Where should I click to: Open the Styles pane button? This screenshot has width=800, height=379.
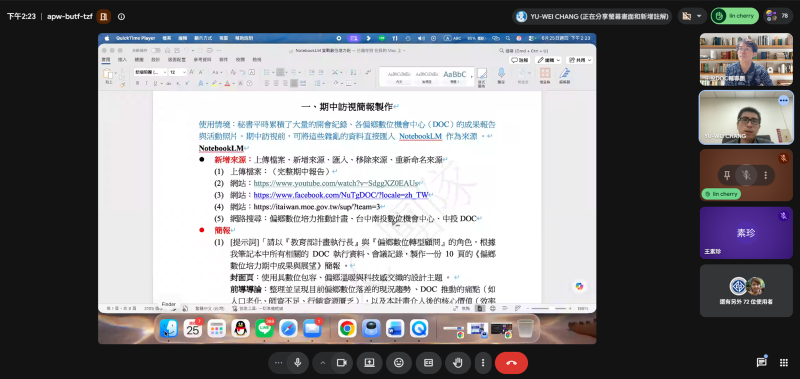click(481, 77)
